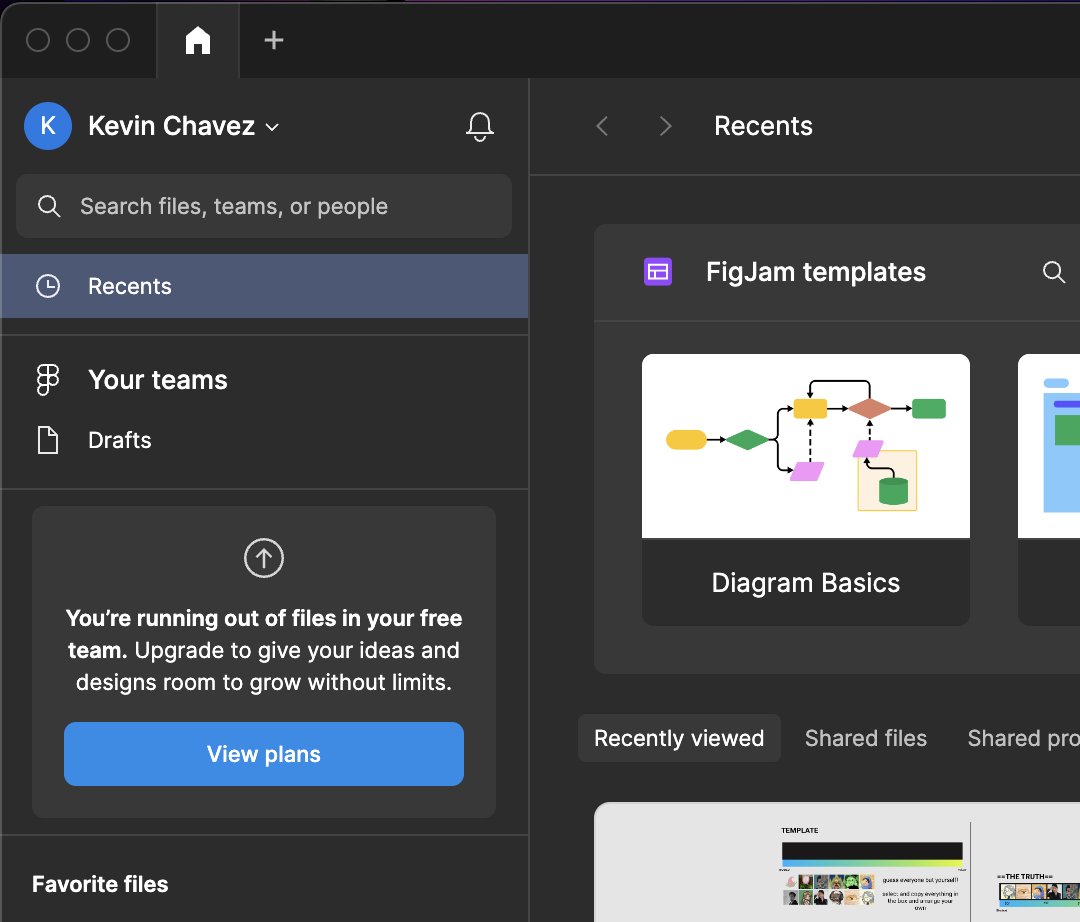Focus the search files, teams, or people field

[x=264, y=206]
